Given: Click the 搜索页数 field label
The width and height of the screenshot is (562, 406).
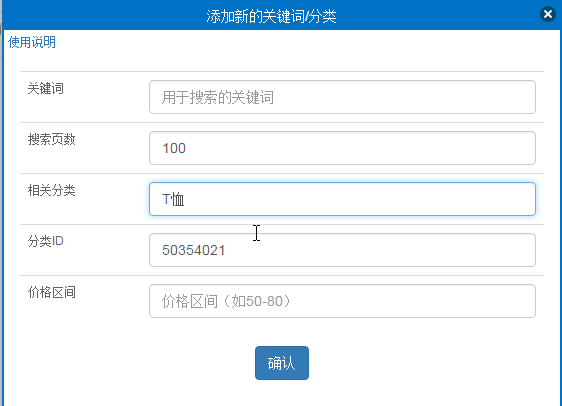Looking at the screenshot, I should pyautogui.click(x=52, y=139).
